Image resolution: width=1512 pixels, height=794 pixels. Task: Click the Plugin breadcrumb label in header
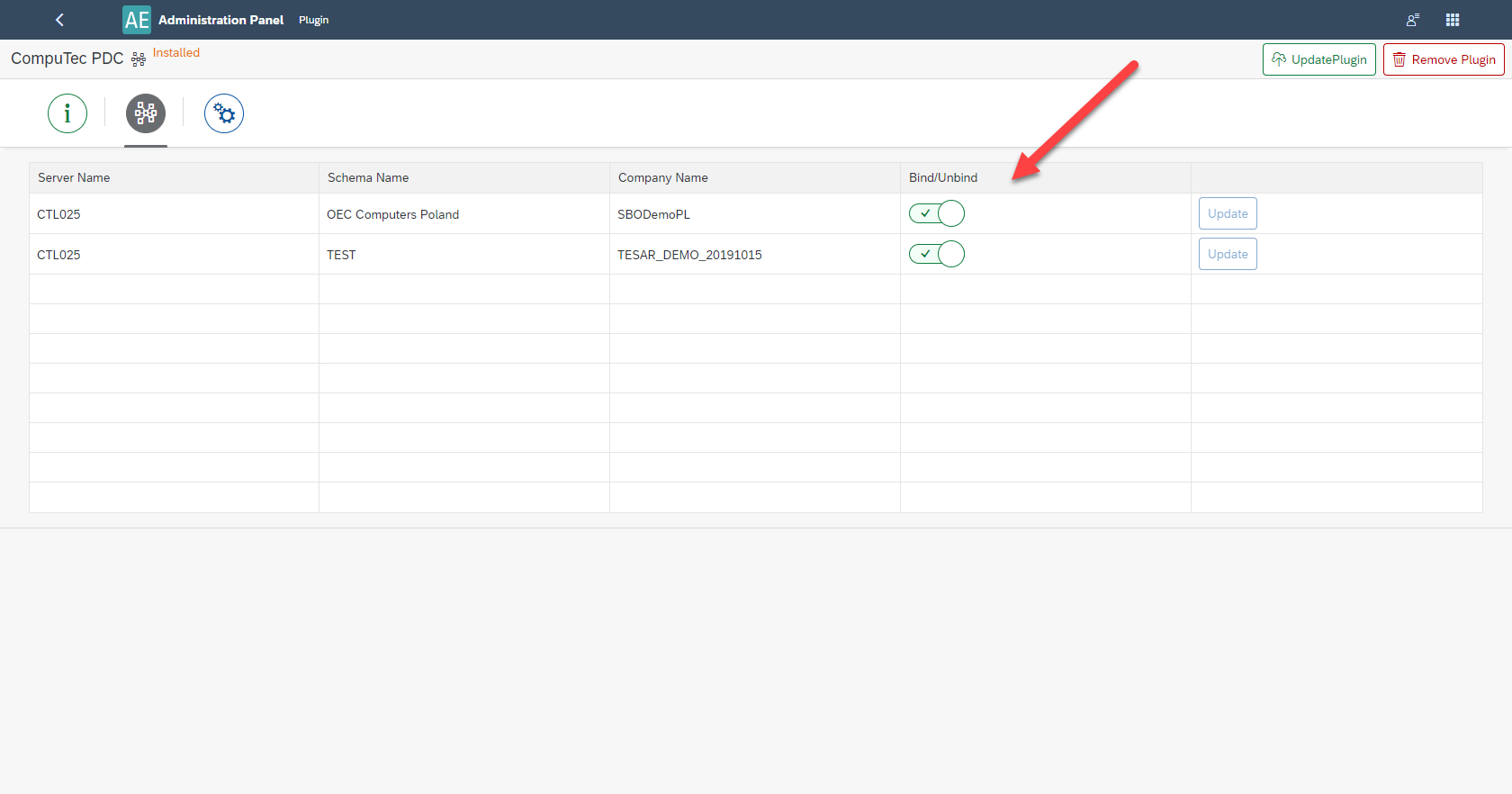313,20
